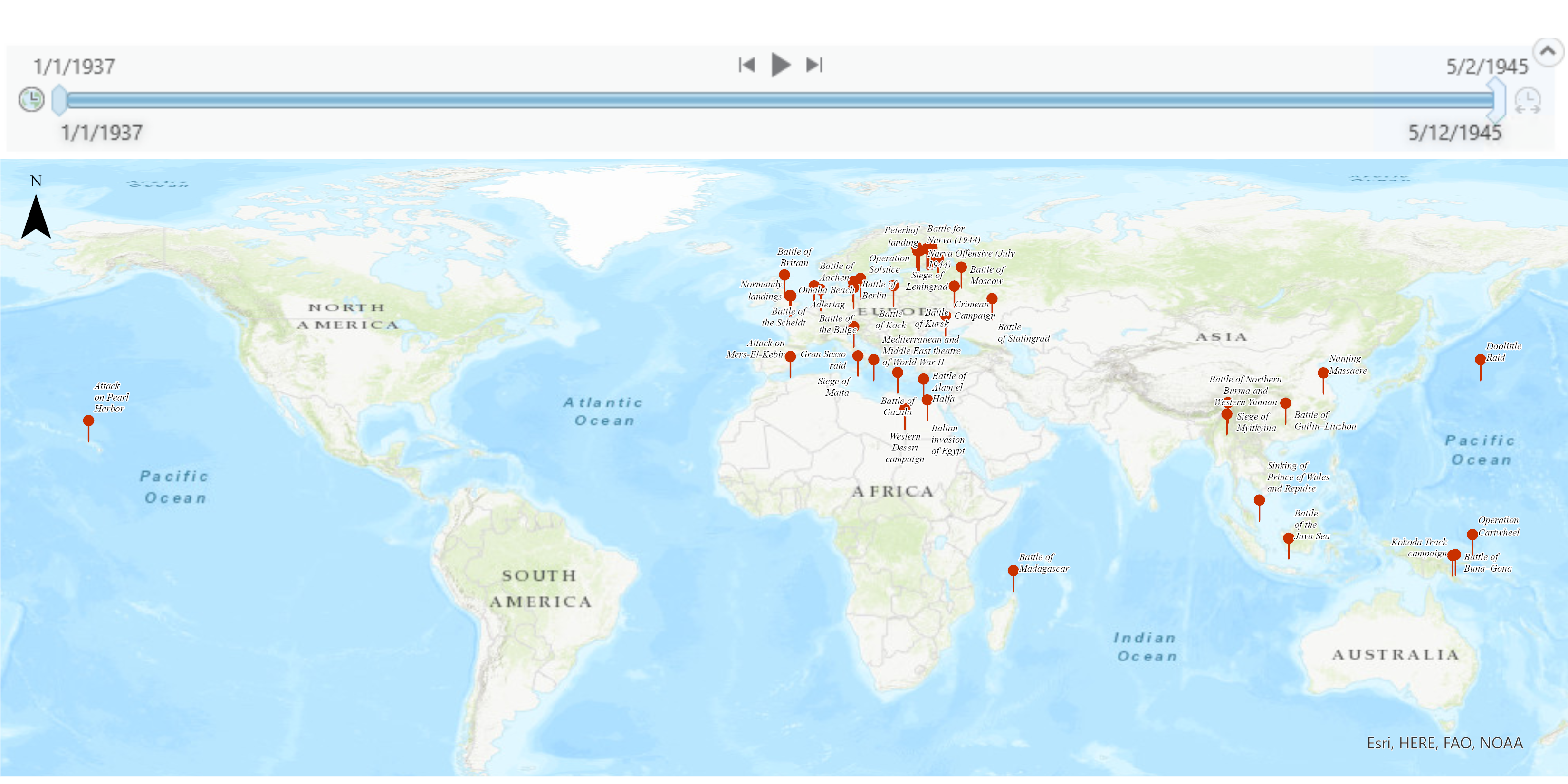Click the Battle of the Scheldt label
The width and height of the screenshot is (1568, 784).
pos(784,317)
